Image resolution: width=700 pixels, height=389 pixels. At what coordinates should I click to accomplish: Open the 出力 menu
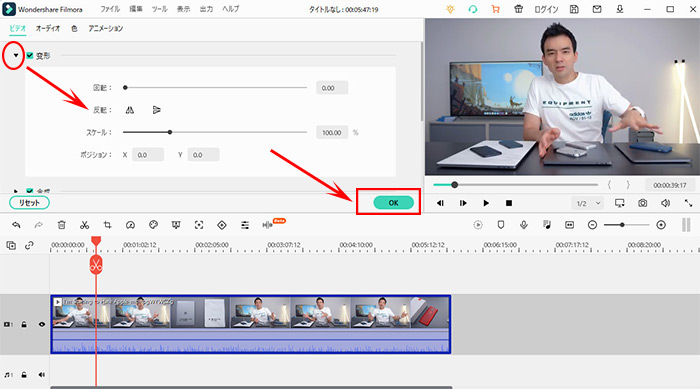point(206,9)
